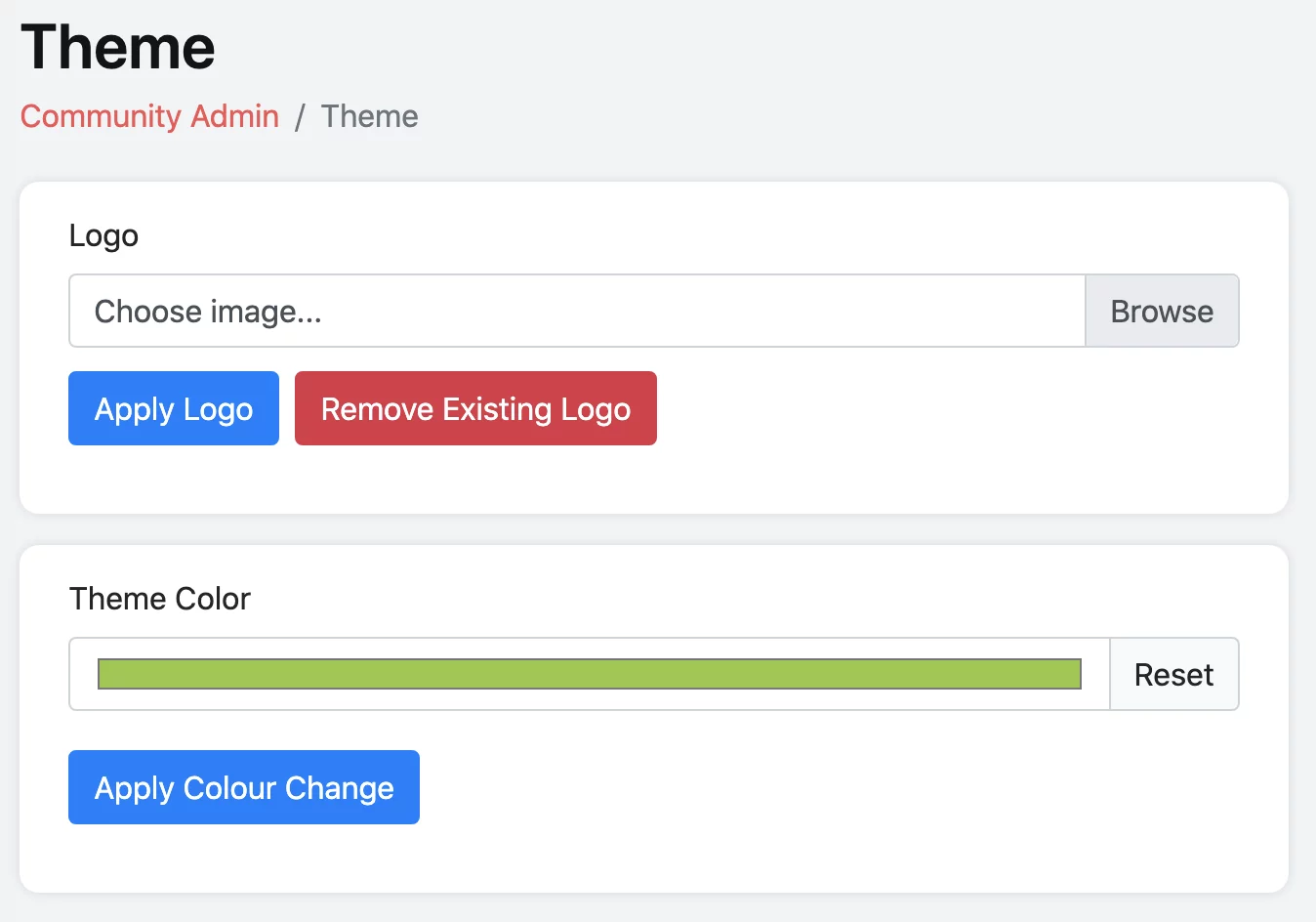Navigate back to Community Admin

pos(149,116)
